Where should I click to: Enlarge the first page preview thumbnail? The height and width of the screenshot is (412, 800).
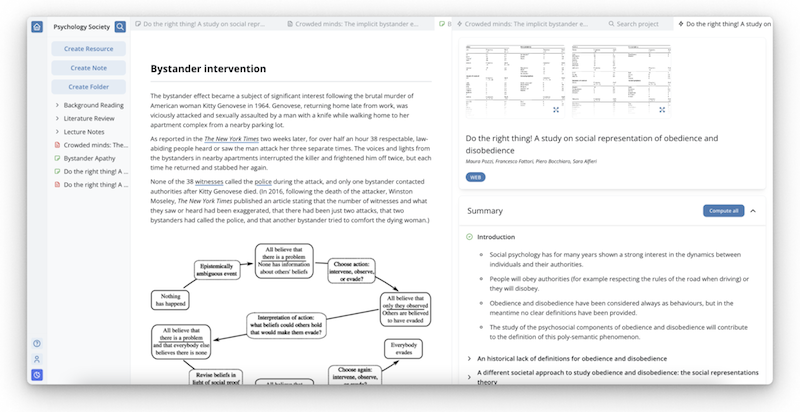(x=556, y=109)
